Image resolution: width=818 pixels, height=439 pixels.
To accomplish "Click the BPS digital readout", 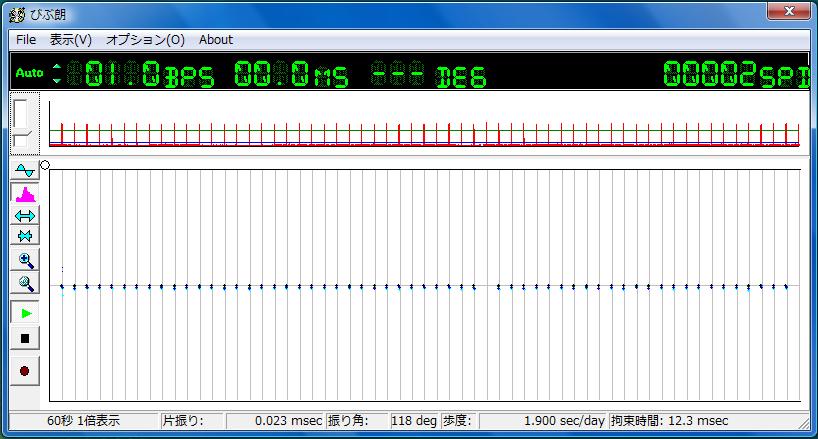I will (141, 74).
